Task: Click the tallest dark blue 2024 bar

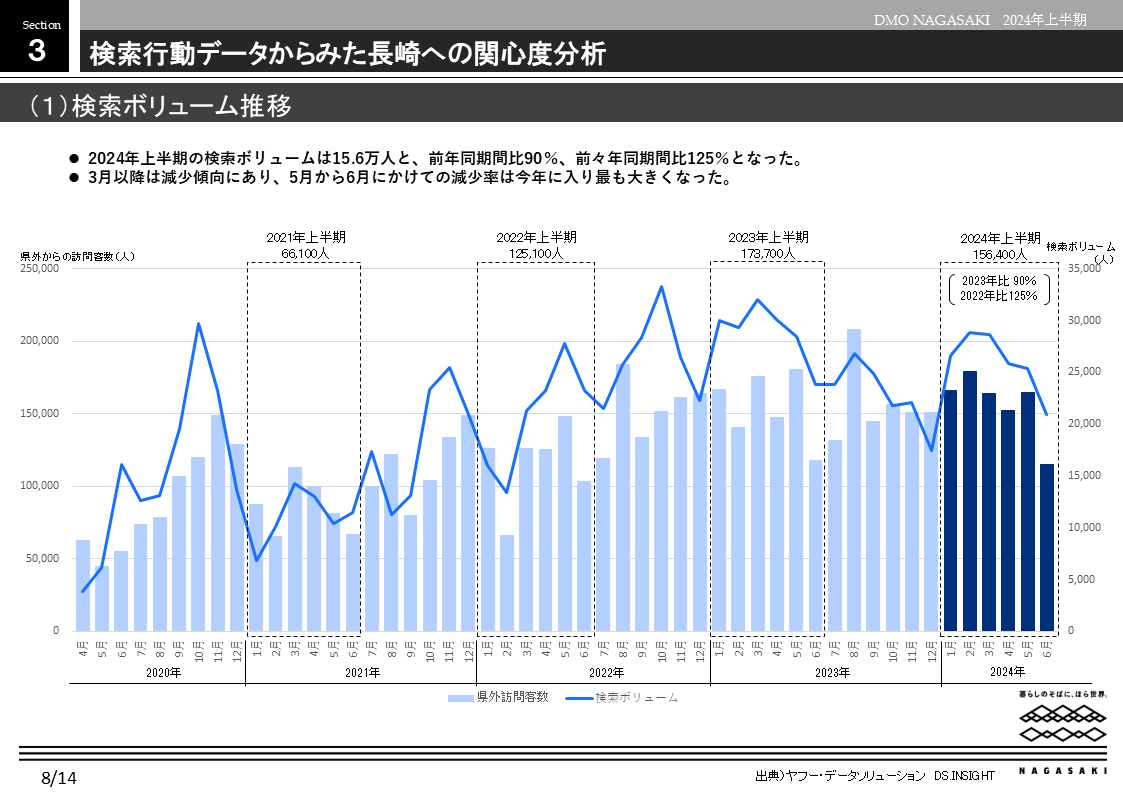Action: coord(970,501)
